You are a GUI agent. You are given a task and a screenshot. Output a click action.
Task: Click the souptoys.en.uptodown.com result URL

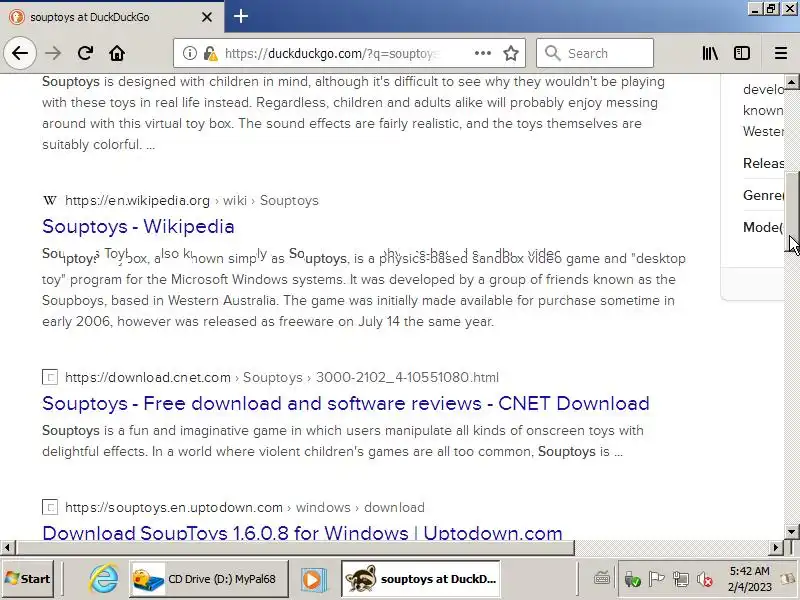point(245,508)
